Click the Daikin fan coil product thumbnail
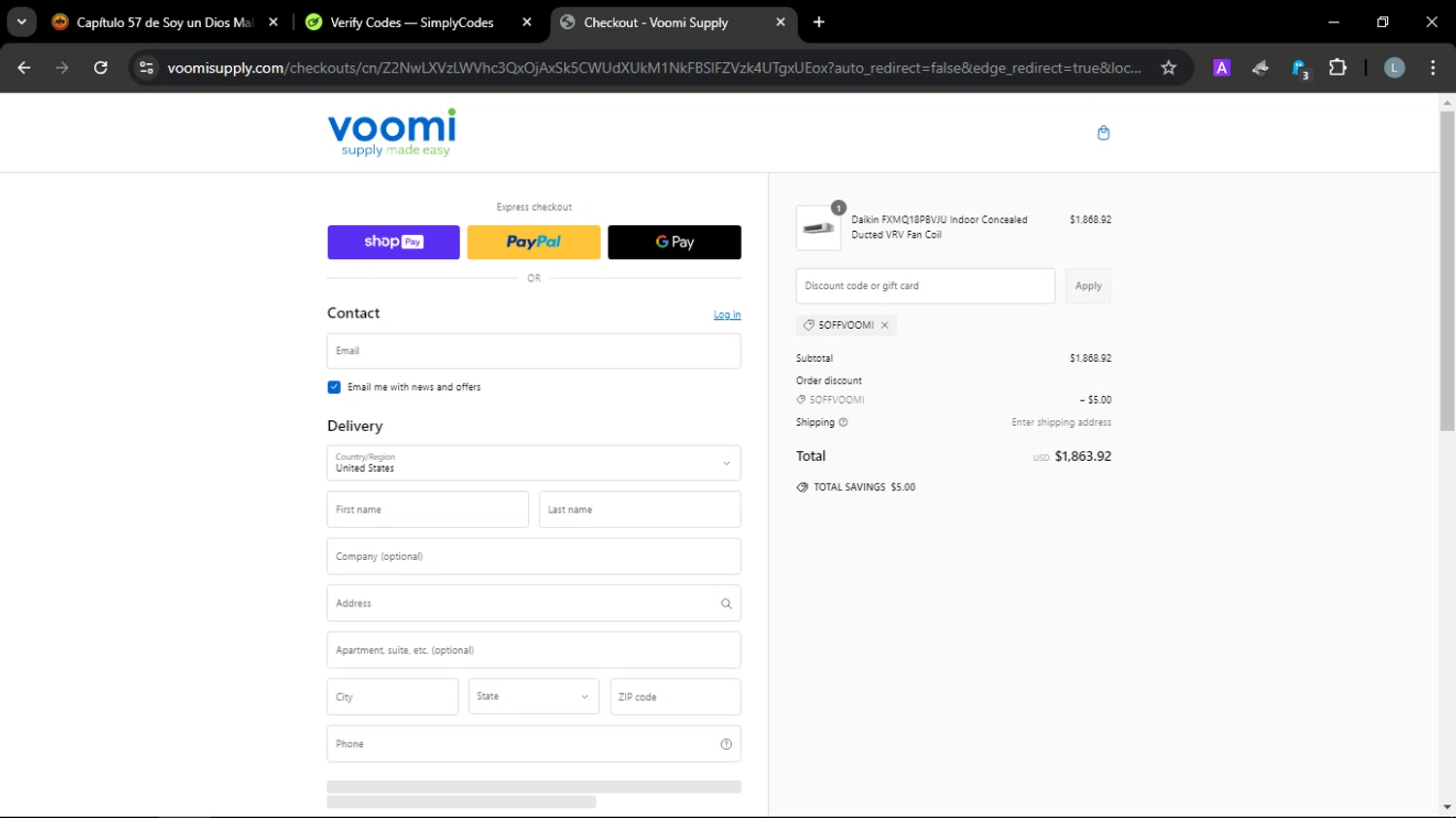The image size is (1456, 818). point(818,228)
